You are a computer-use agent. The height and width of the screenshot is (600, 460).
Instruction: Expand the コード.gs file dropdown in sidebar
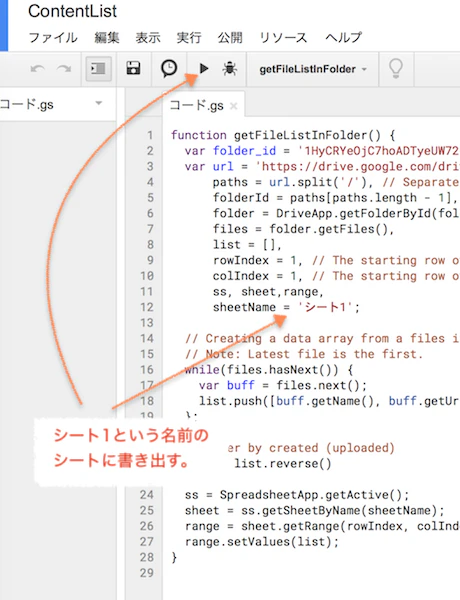click(99, 103)
